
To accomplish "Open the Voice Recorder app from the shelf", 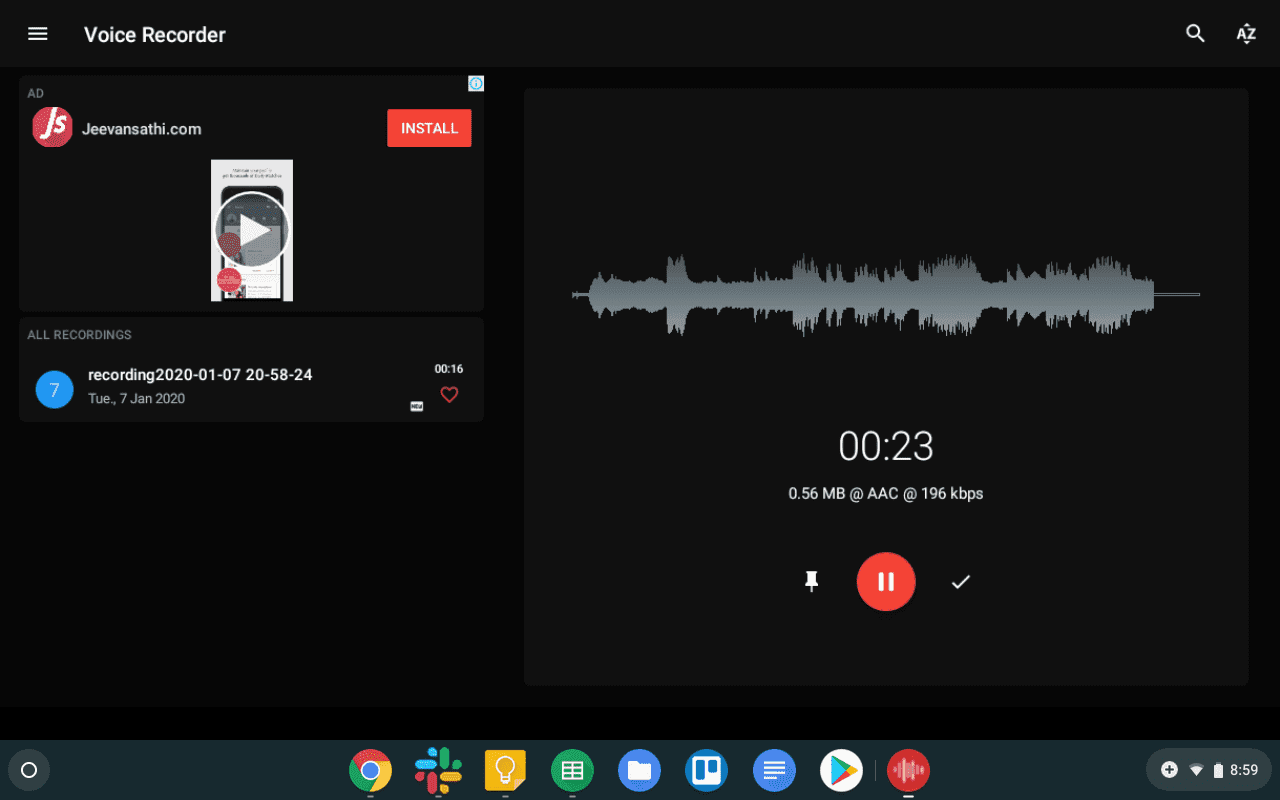I will (908, 770).
